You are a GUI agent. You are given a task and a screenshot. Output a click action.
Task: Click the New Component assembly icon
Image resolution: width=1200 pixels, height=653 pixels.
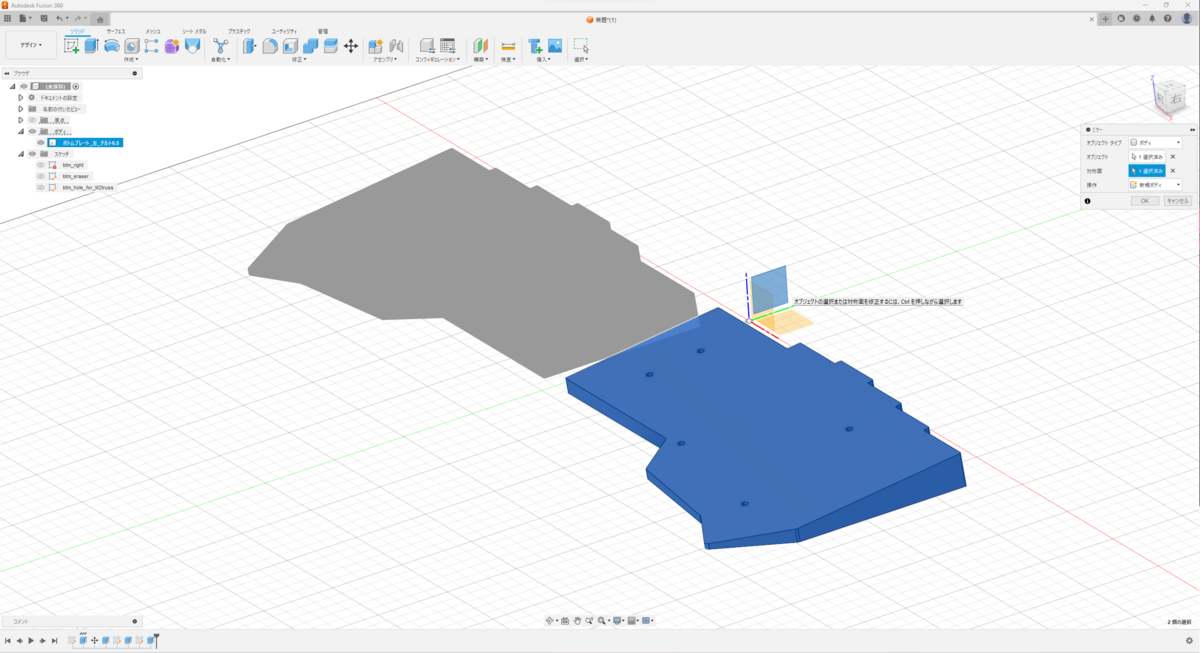click(x=376, y=46)
